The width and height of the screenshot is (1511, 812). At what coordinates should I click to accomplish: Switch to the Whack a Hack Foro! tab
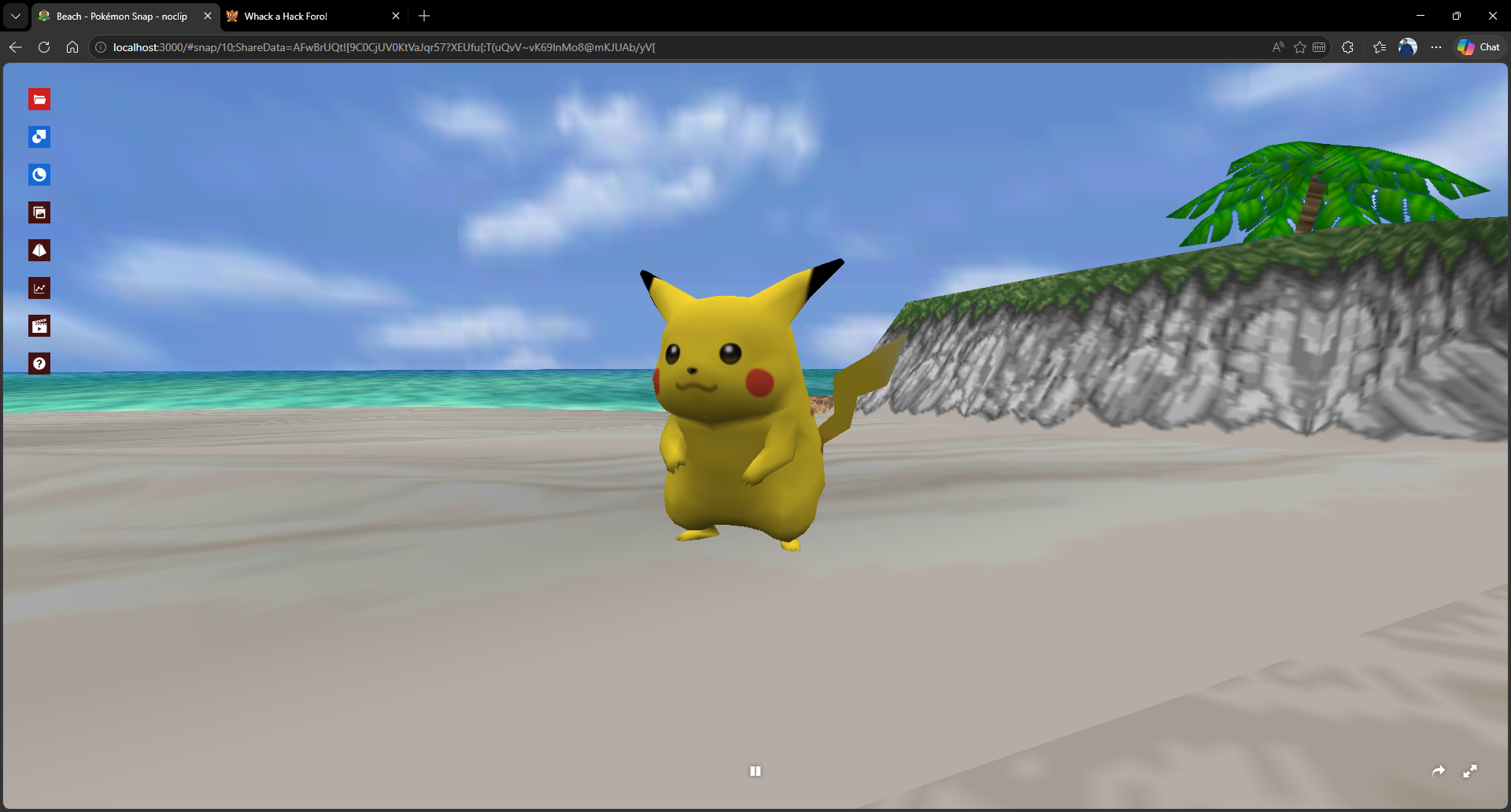307,16
